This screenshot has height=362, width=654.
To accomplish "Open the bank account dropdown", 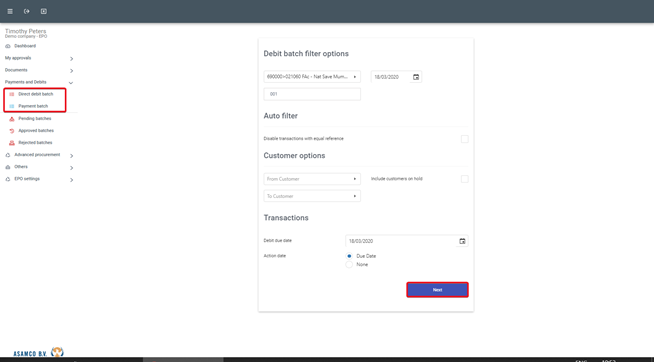I will (312, 77).
